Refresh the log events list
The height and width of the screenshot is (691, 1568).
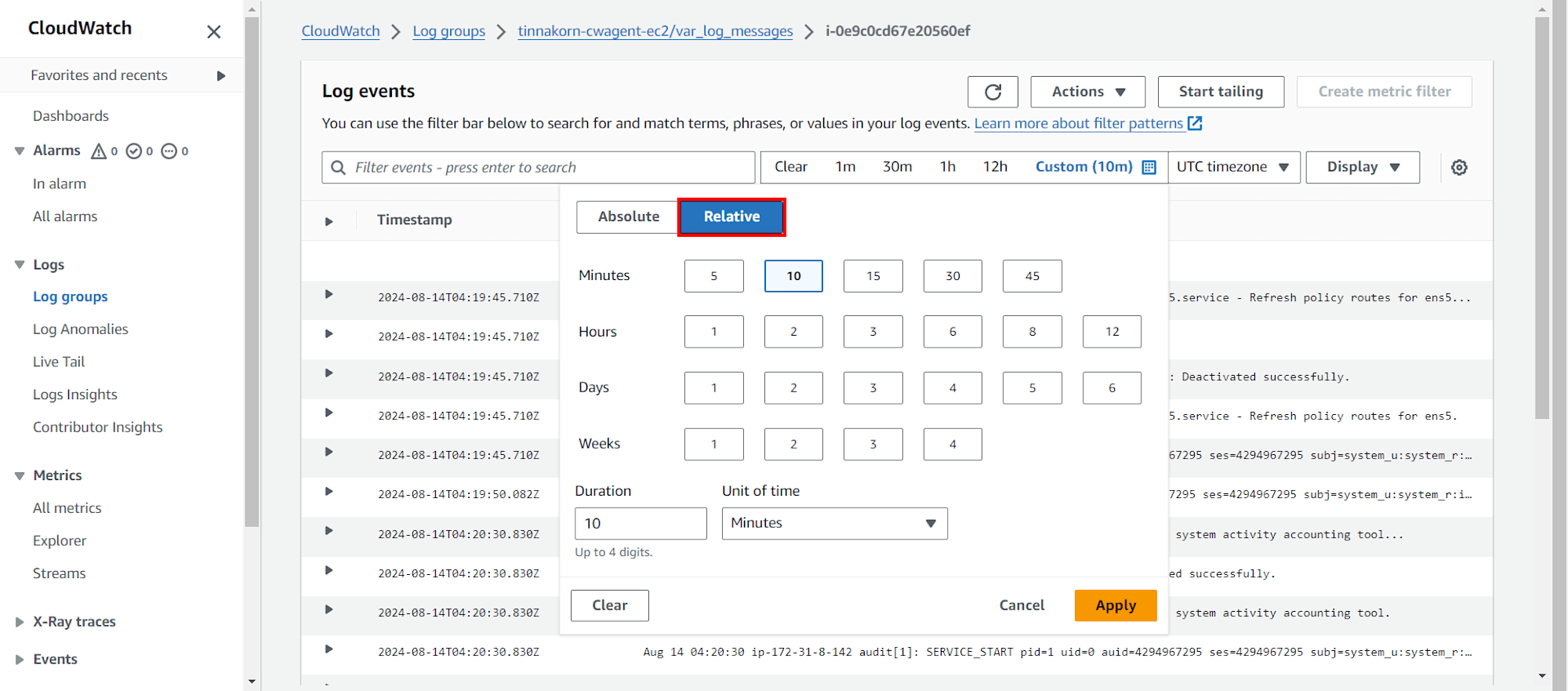993,92
